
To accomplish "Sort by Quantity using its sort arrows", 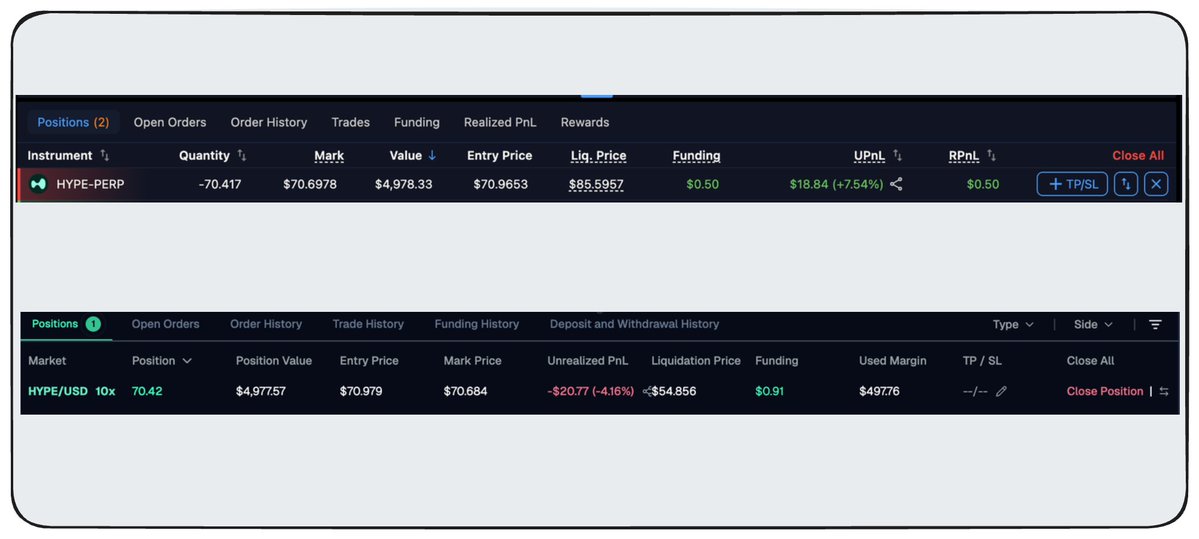I will click(x=242, y=156).
